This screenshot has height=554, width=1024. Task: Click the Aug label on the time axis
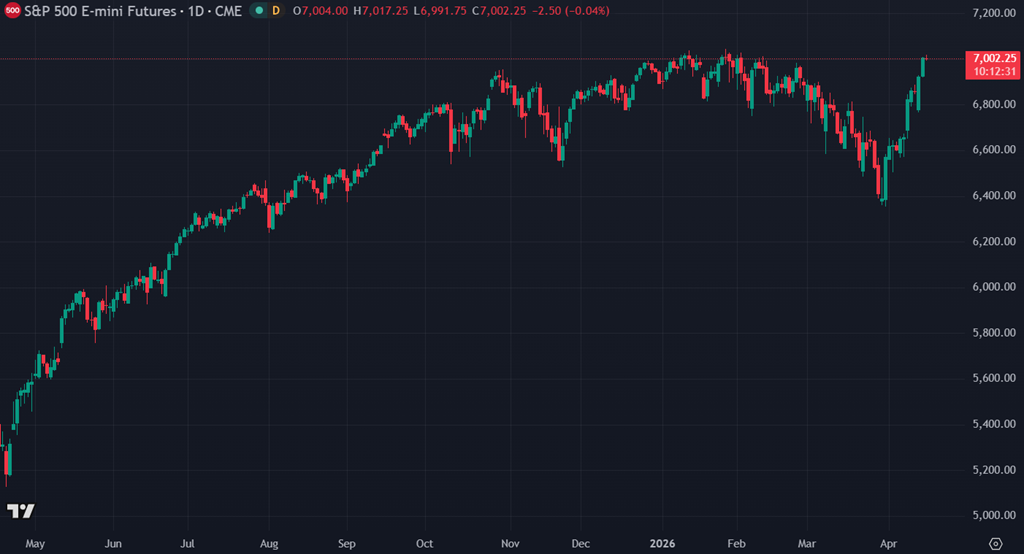click(269, 543)
